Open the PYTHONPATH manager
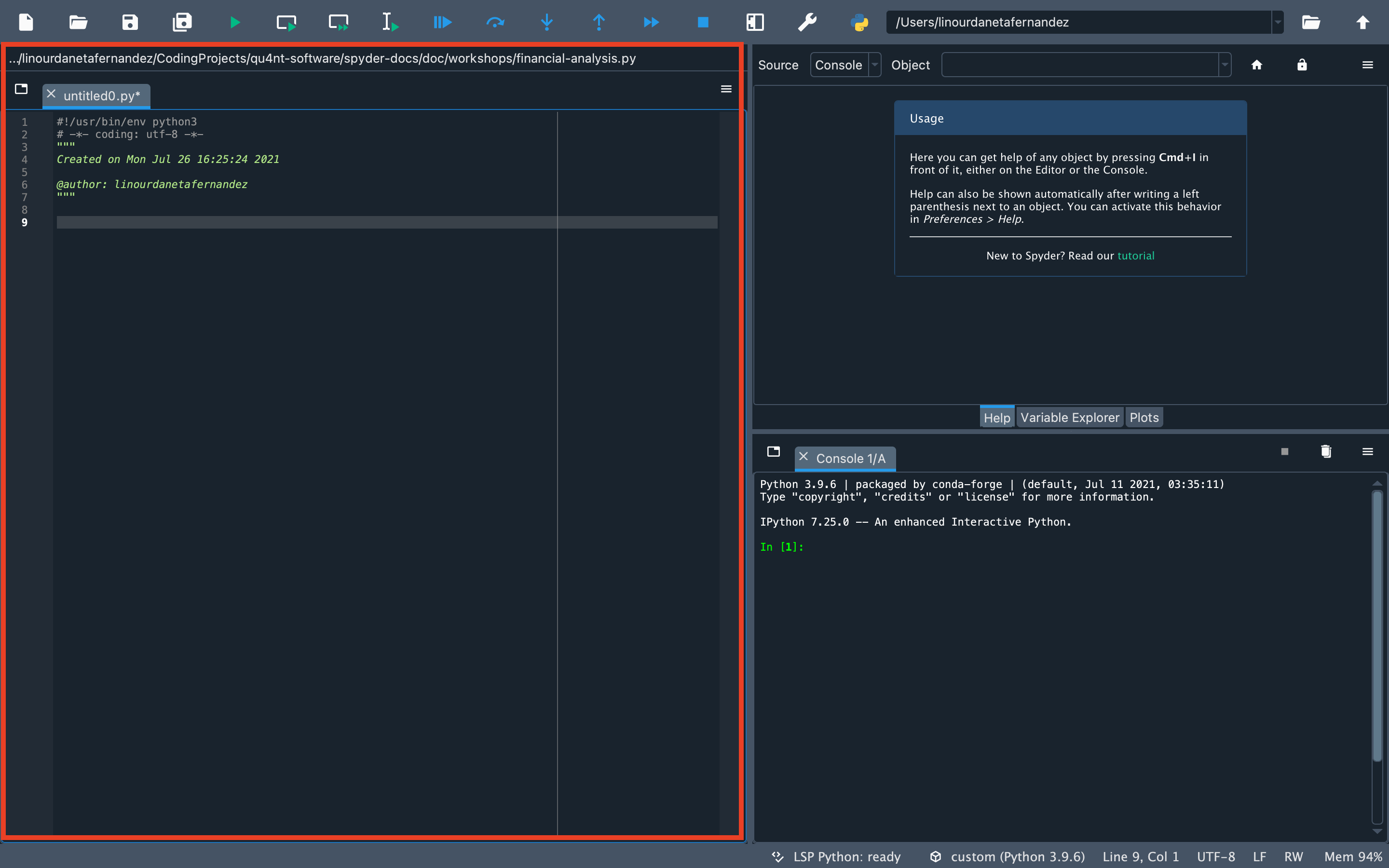1389x868 pixels. 859,23
